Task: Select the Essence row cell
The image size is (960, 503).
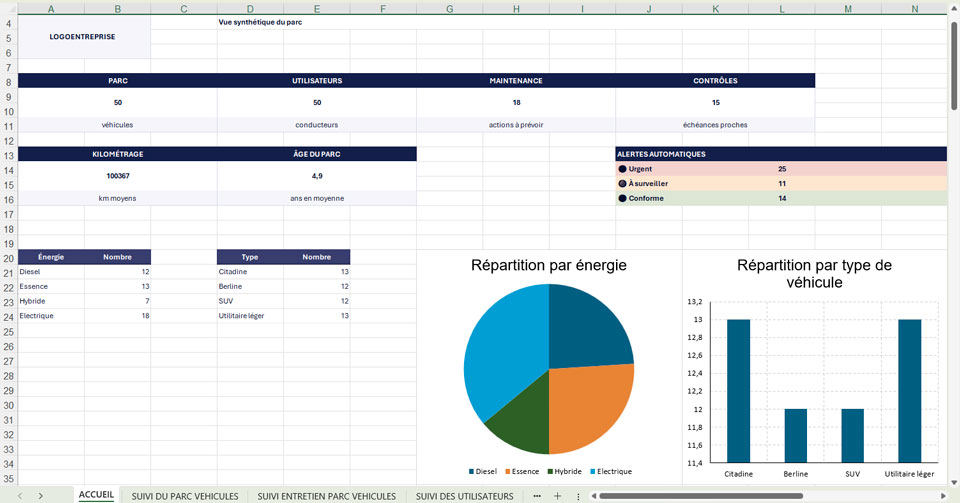Action: coord(51,286)
